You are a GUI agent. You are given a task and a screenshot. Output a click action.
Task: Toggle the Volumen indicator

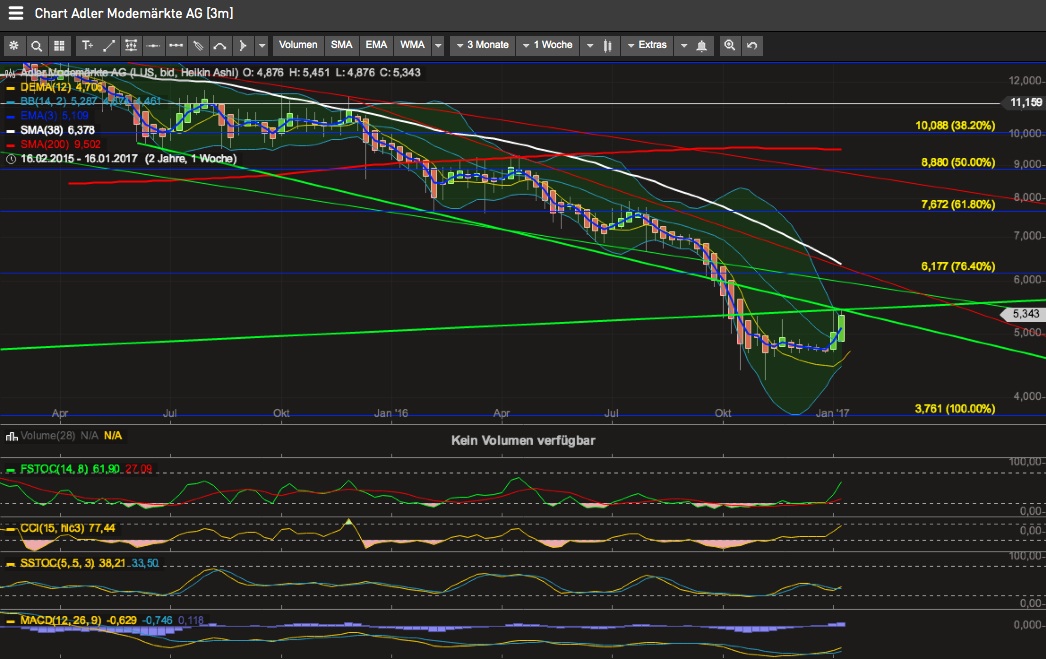point(298,45)
